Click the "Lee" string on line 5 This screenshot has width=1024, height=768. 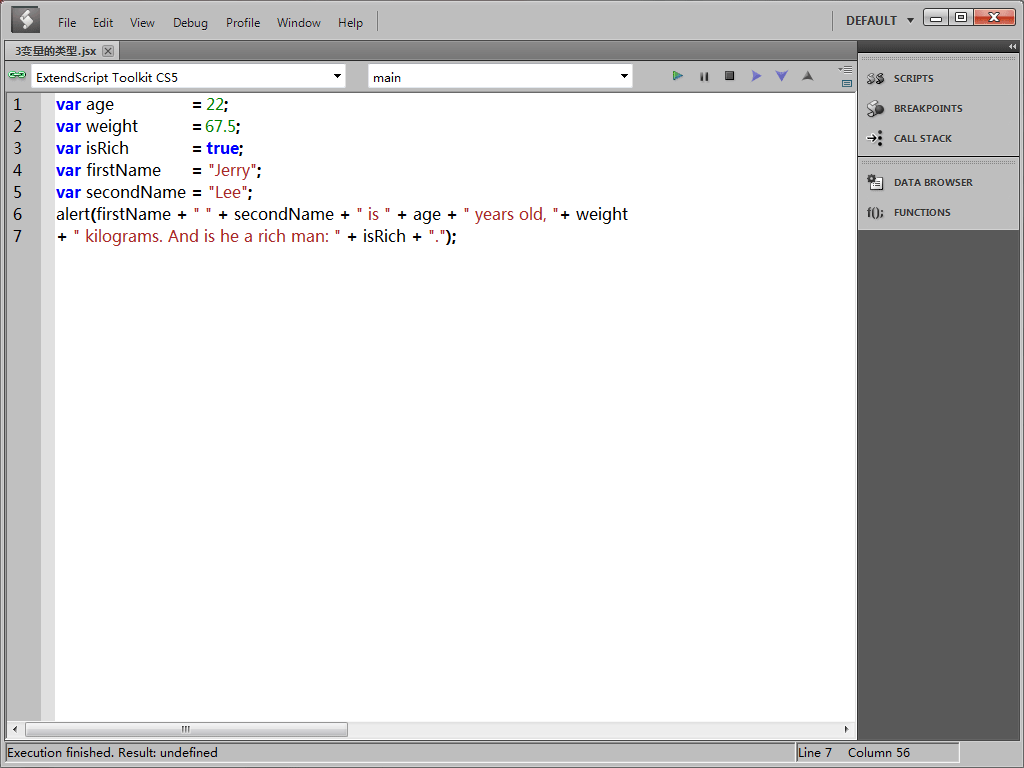[x=228, y=192]
